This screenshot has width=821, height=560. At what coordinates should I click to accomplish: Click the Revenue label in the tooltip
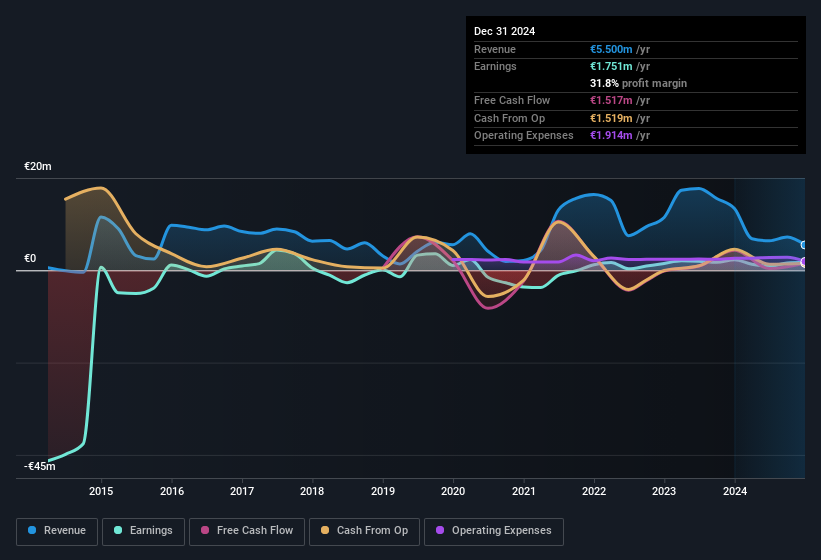(495, 49)
